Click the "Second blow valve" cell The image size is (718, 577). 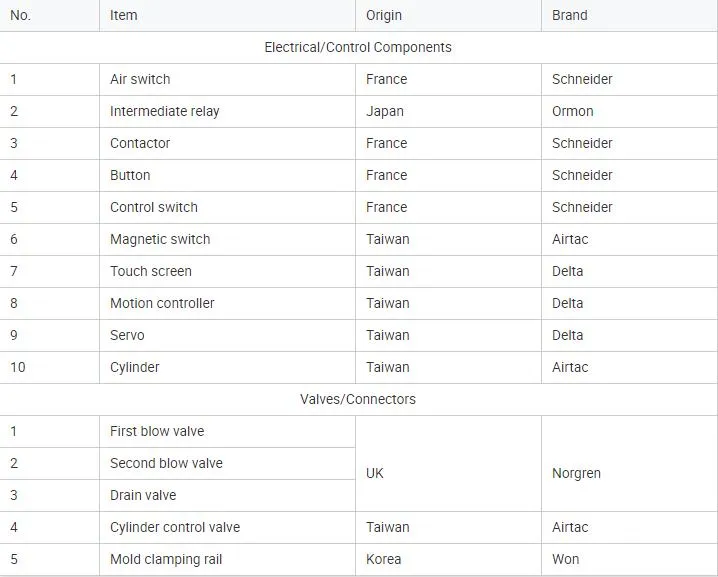(x=166, y=463)
